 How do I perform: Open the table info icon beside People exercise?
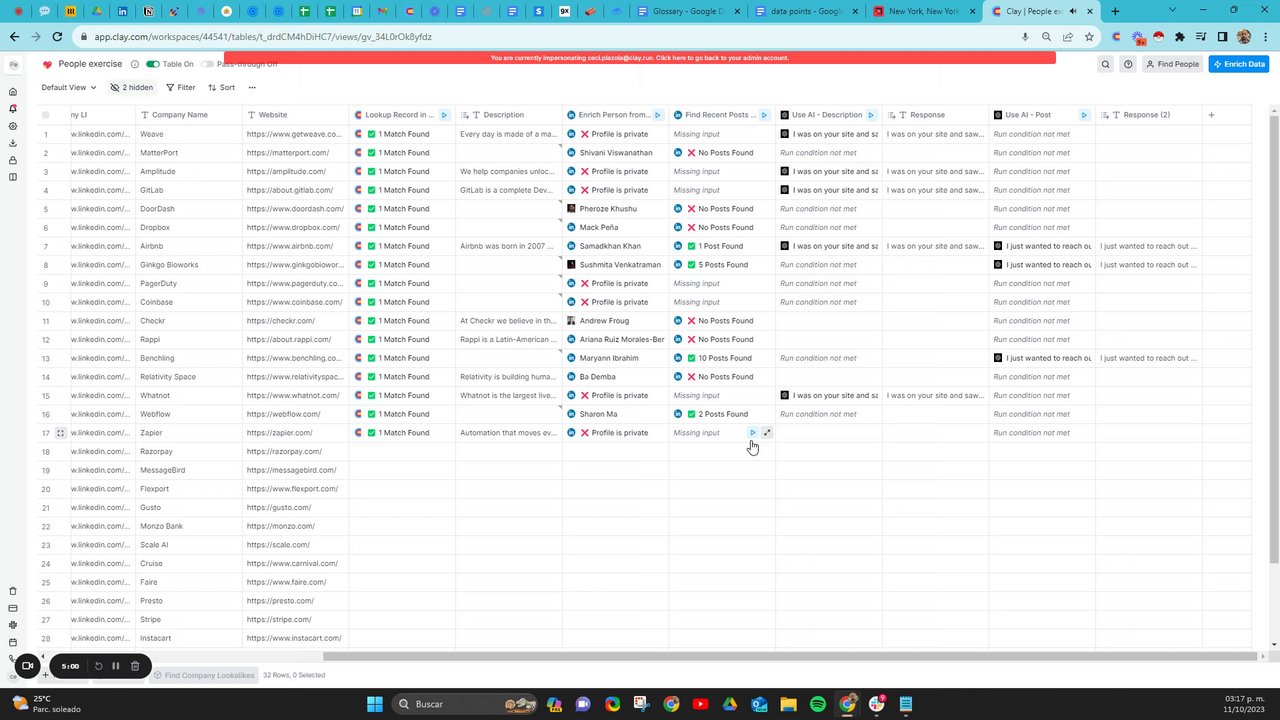(134, 64)
